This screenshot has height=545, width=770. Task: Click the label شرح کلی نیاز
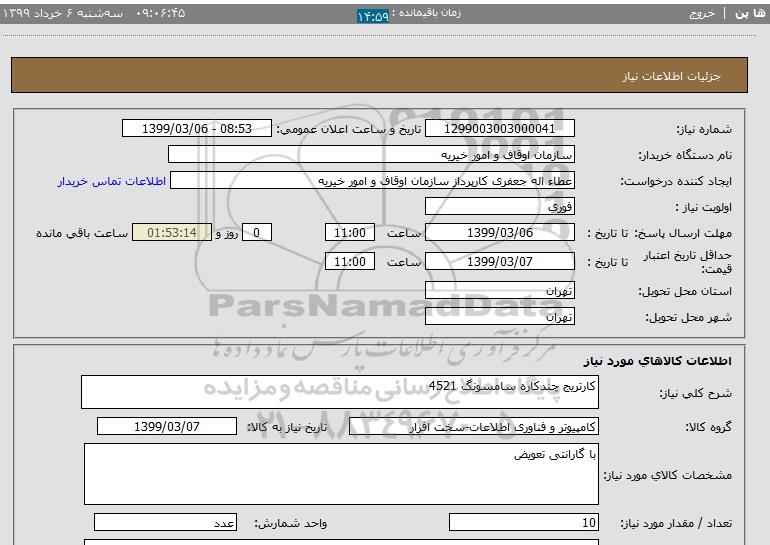coord(695,393)
